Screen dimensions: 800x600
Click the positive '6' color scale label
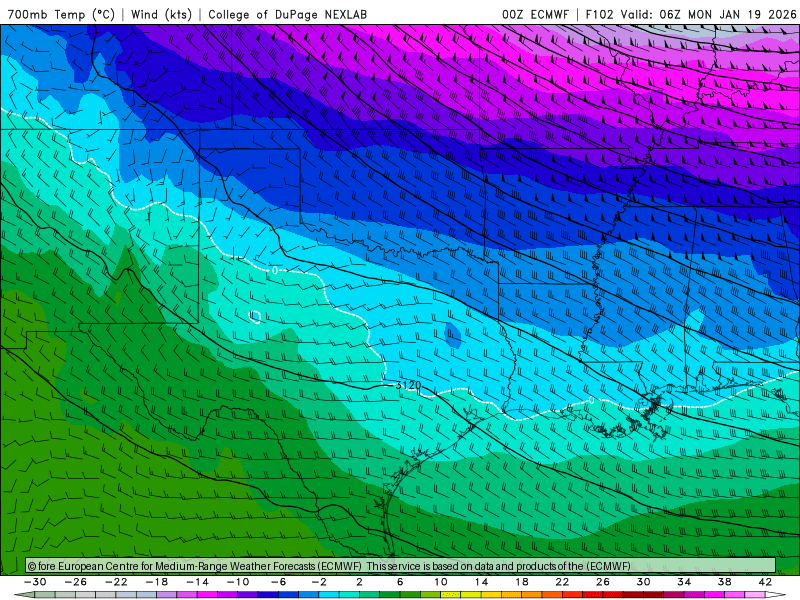click(x=400, y=582)
